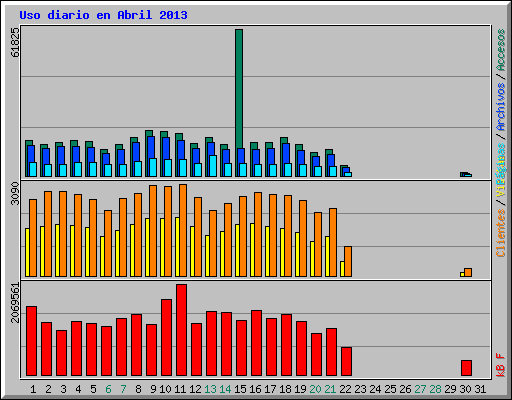Click the green "Accesos" legend label
The image size is (512, 400).
501,50
